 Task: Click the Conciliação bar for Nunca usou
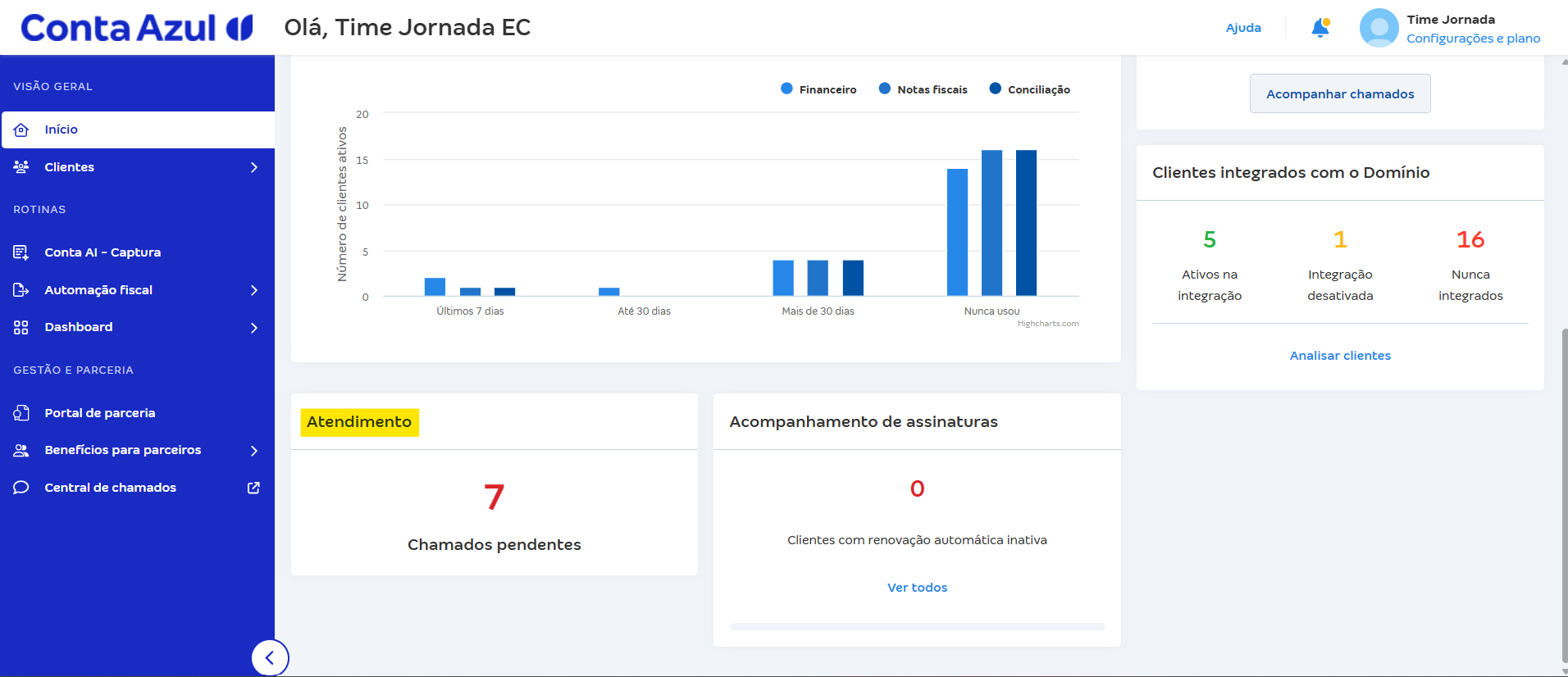[x=1026, y=223]
